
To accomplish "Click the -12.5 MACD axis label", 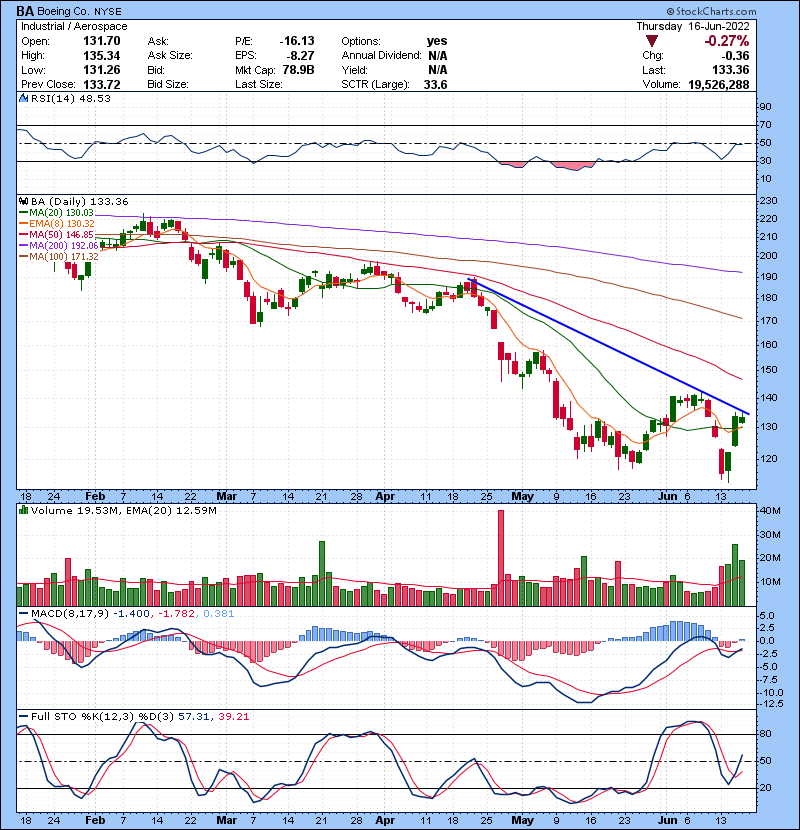I will click(x=771, y=703).
